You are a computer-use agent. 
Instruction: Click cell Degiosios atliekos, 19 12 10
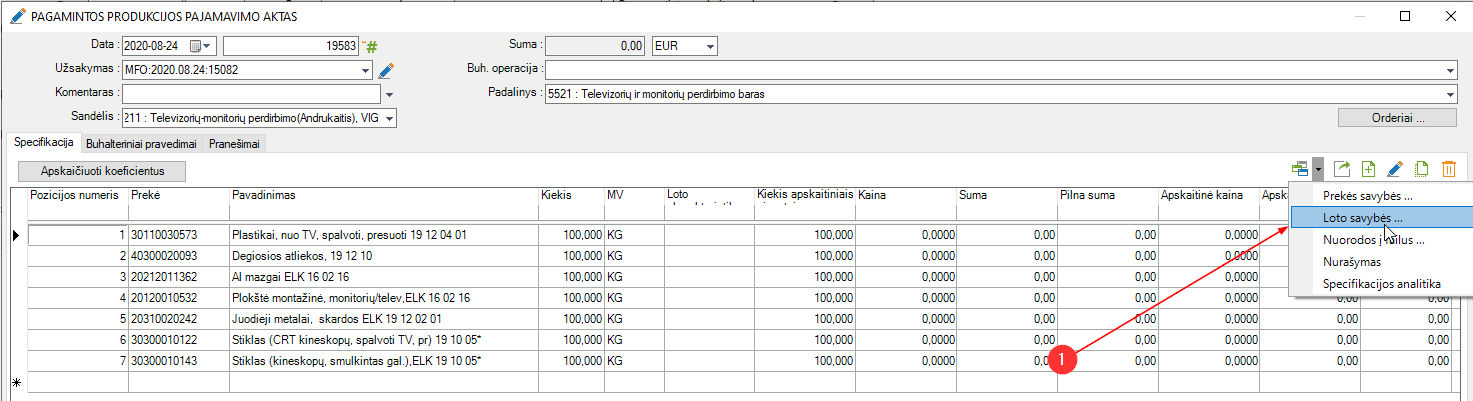[x=383, y=256]
